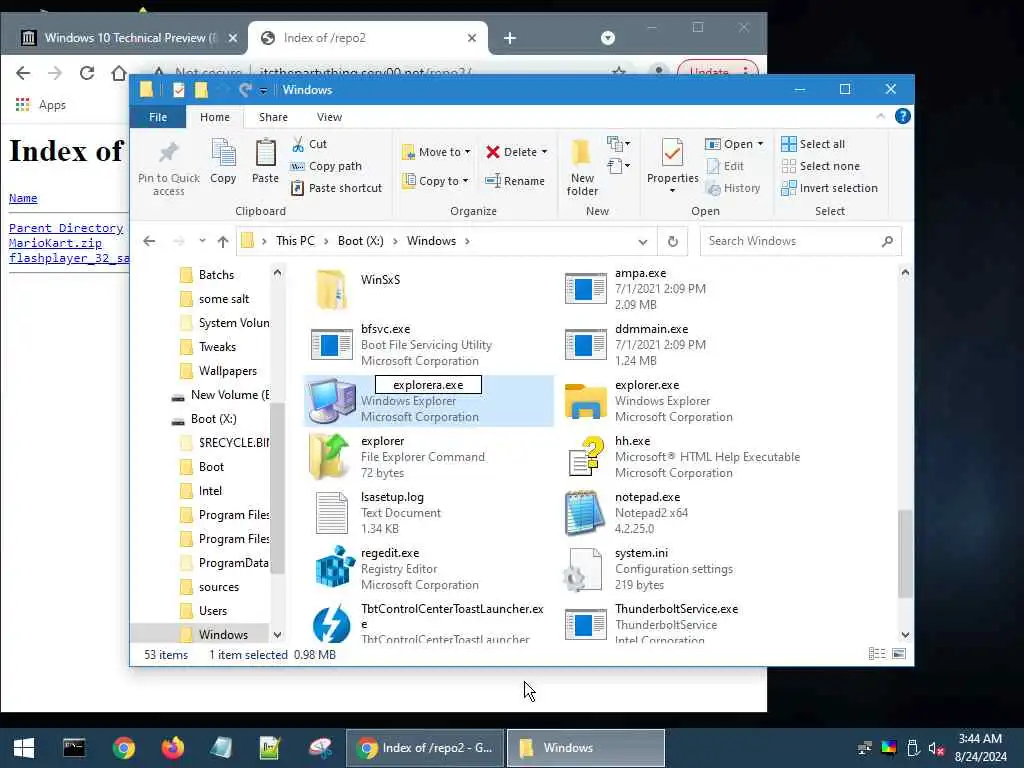The width and height of the screenshot is (1024, 768).
Task: Click the History icon in ribbon
Action: pos(713,188)
